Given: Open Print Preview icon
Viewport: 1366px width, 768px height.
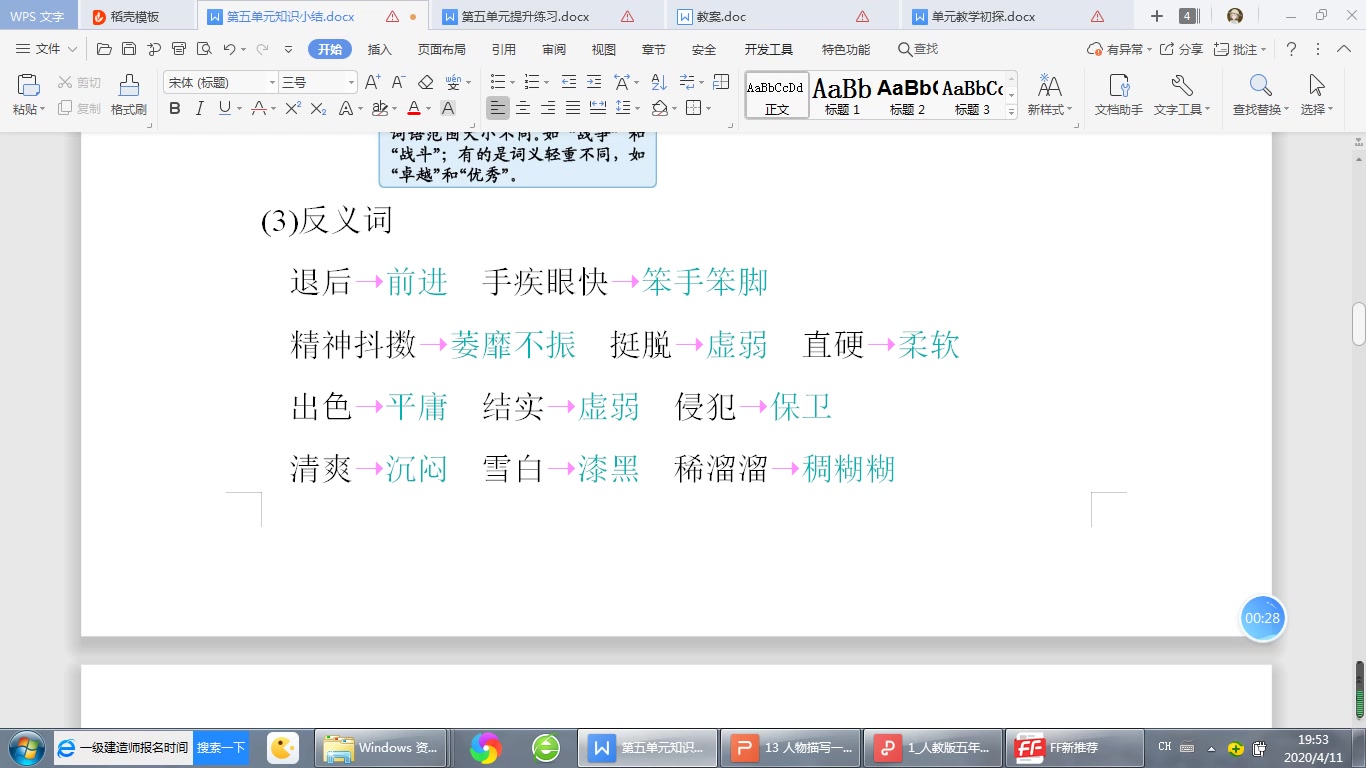Looking at the screenshot, I should [x=204, y=49].
